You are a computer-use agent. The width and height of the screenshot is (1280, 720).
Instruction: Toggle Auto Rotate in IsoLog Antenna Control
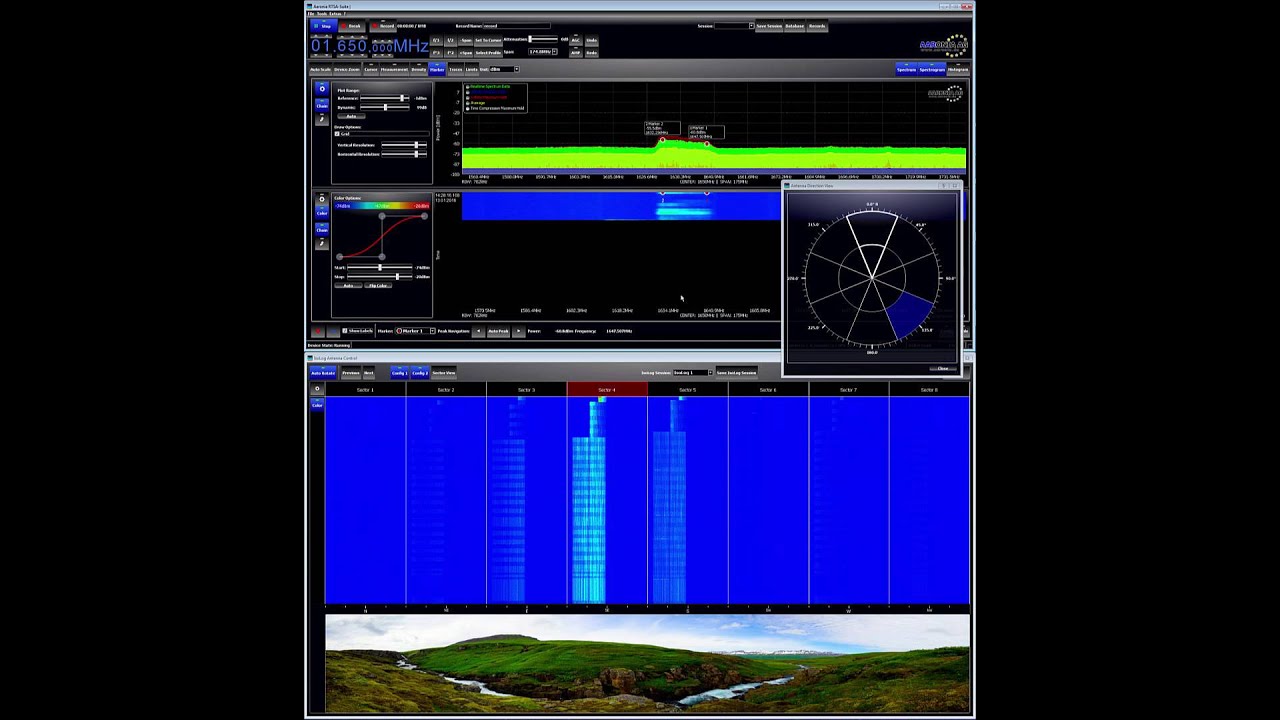(323, 373)
